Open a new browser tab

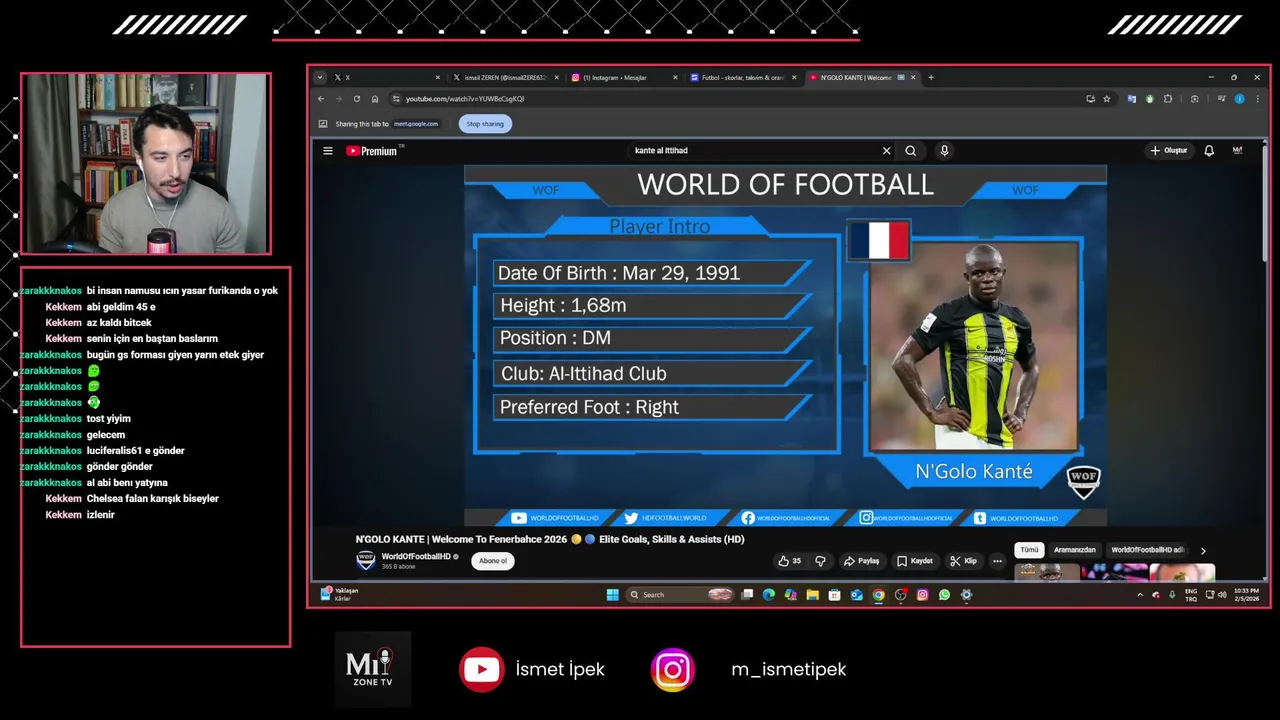[x=930, y=77]
